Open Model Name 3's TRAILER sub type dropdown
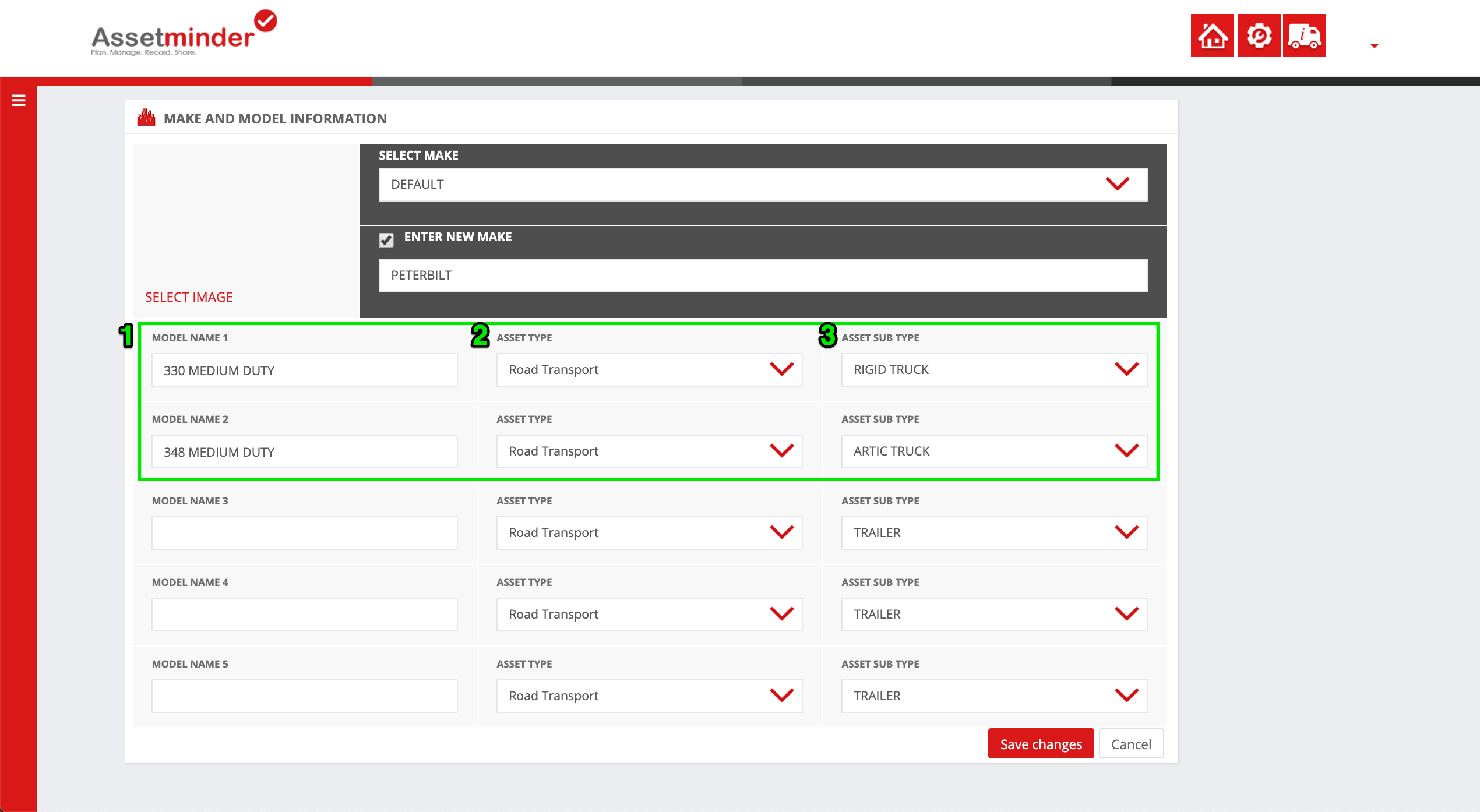This screenshot has width=1480, height=812. [x=994, y=533]
